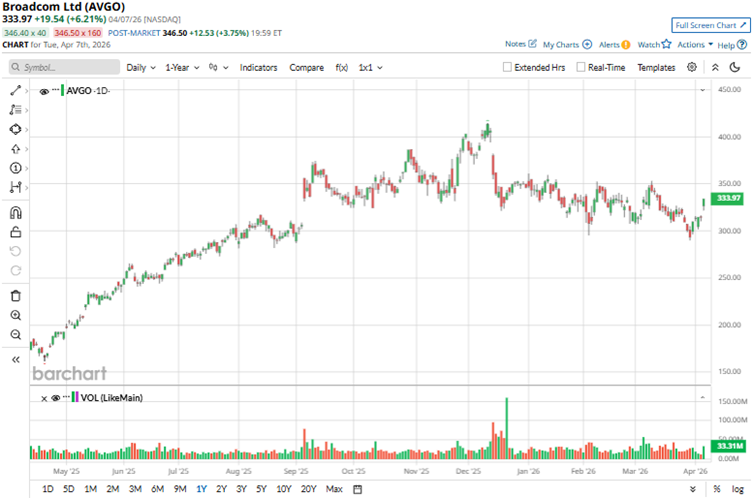Click the Symbol search field

[64, 67]
